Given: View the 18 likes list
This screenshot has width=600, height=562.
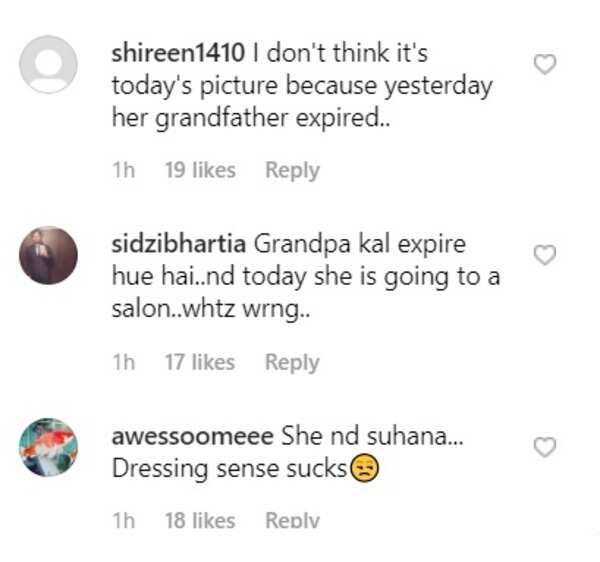Looking at the screenshot, I should pyautogui.click(x=200, y=520).
